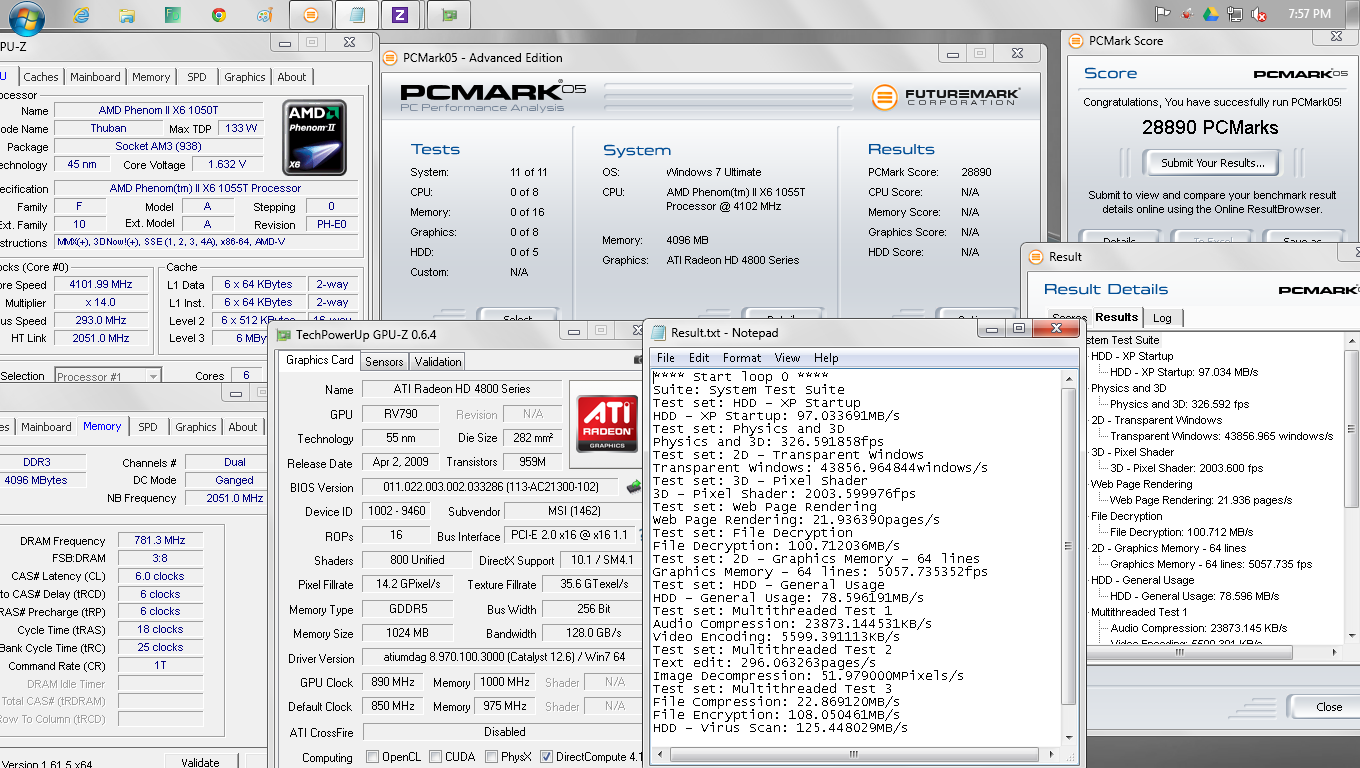Click the GPU-Z camera screenshot icon
Viewport: 1360px width, 768px height.
[x=638, y=360]
